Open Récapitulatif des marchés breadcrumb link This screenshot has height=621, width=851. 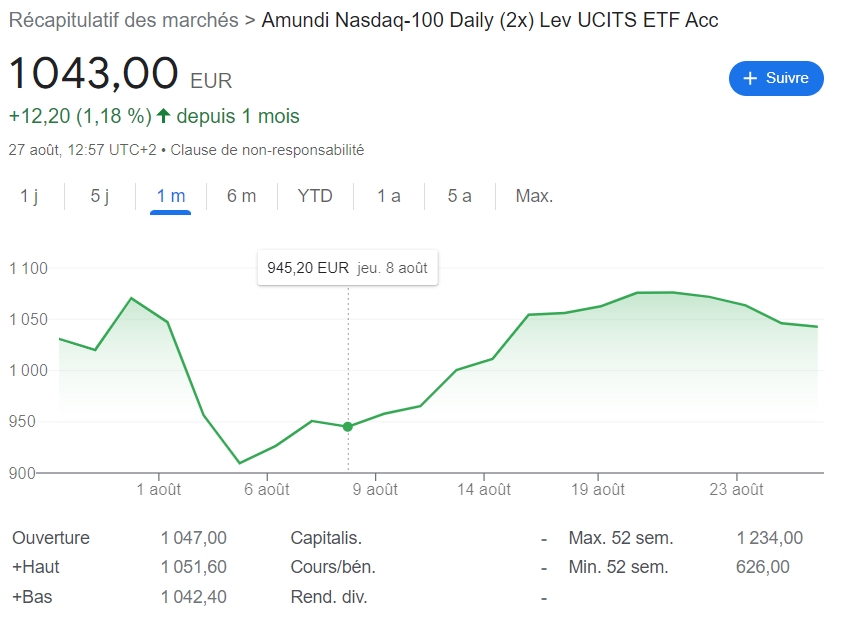pyautogui.click(x=123, y=20)
